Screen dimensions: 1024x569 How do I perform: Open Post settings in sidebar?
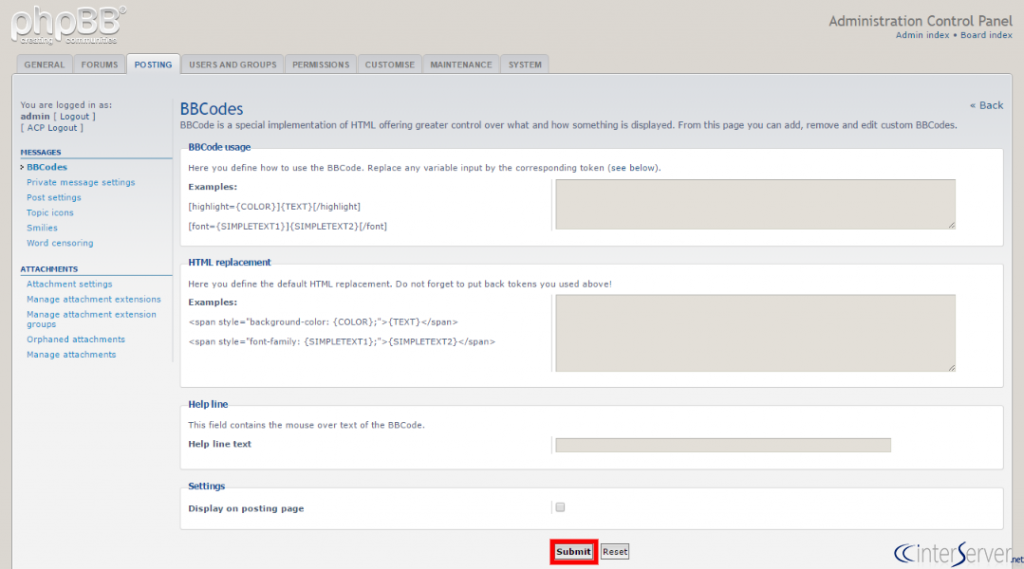[54, 197]
